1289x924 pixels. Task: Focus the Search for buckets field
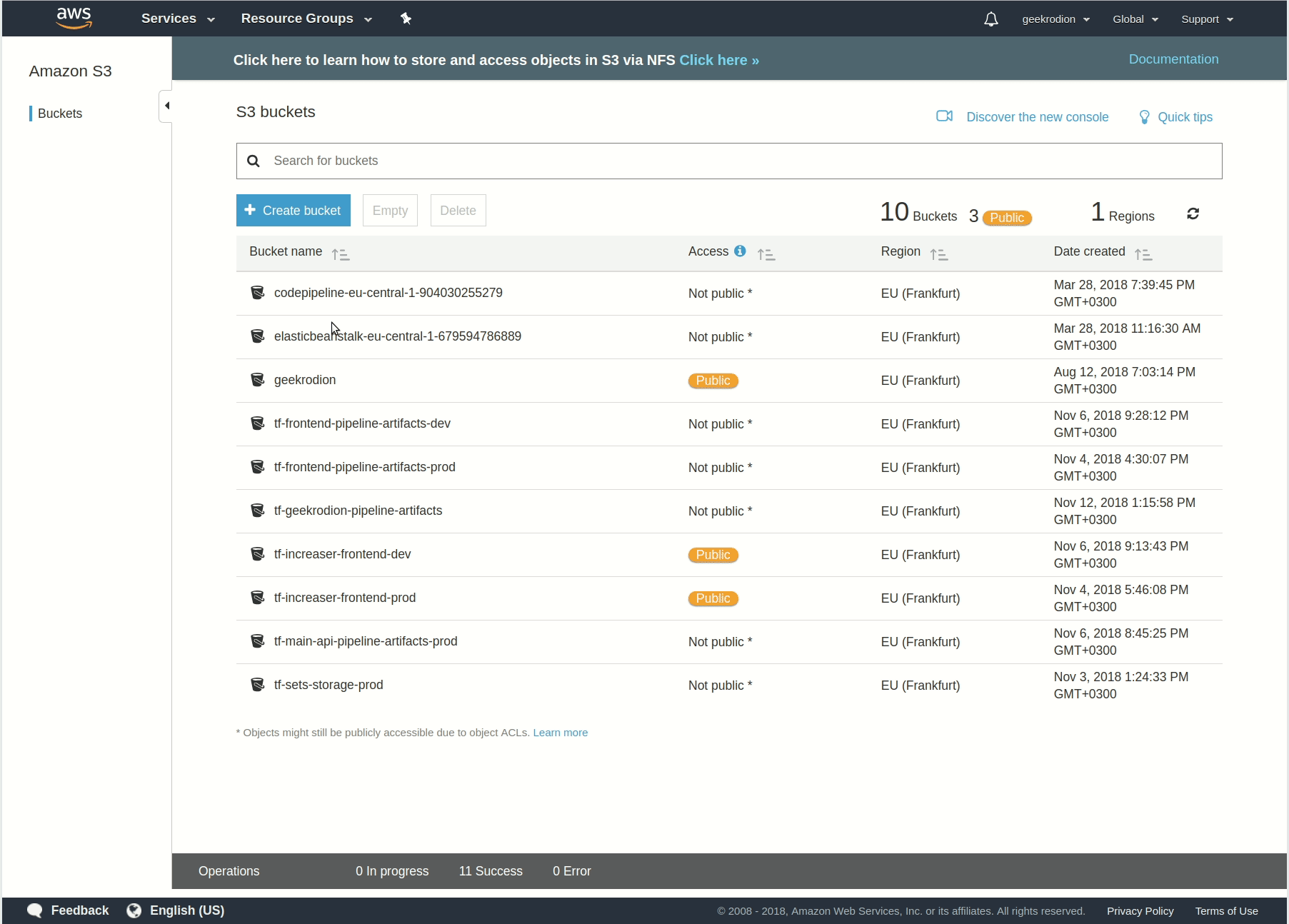tap(729, 161)
